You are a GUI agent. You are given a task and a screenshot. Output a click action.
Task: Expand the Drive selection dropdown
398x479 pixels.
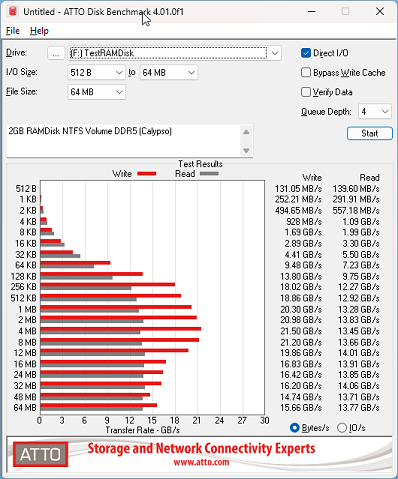coord(275,53)
